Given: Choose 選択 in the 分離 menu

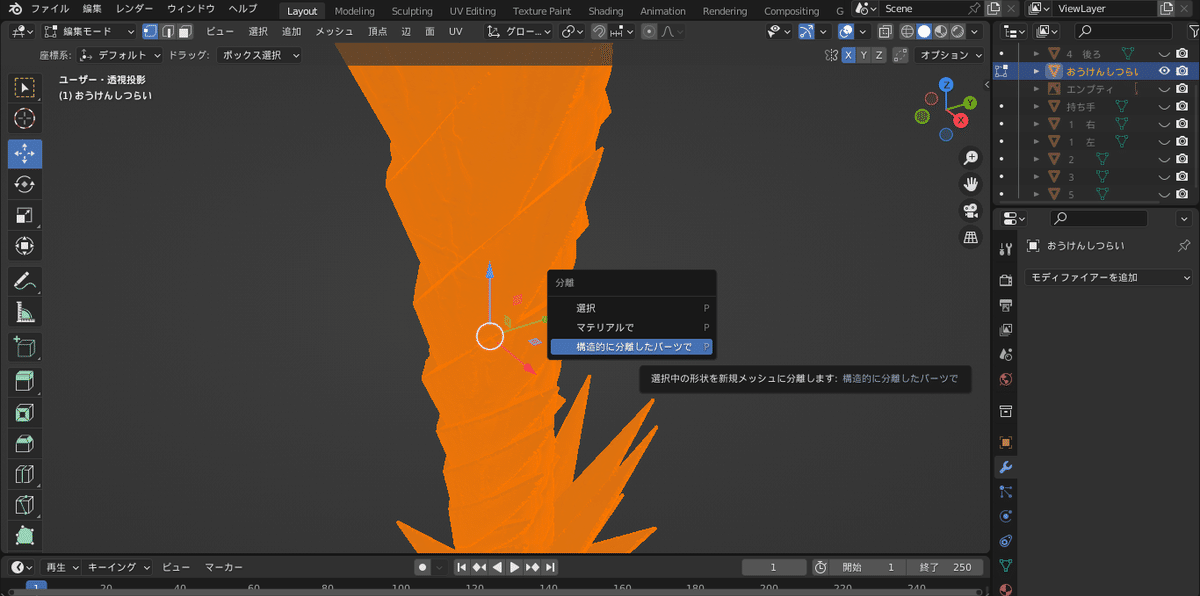Looking at the screenshot, I should point(630,308).
